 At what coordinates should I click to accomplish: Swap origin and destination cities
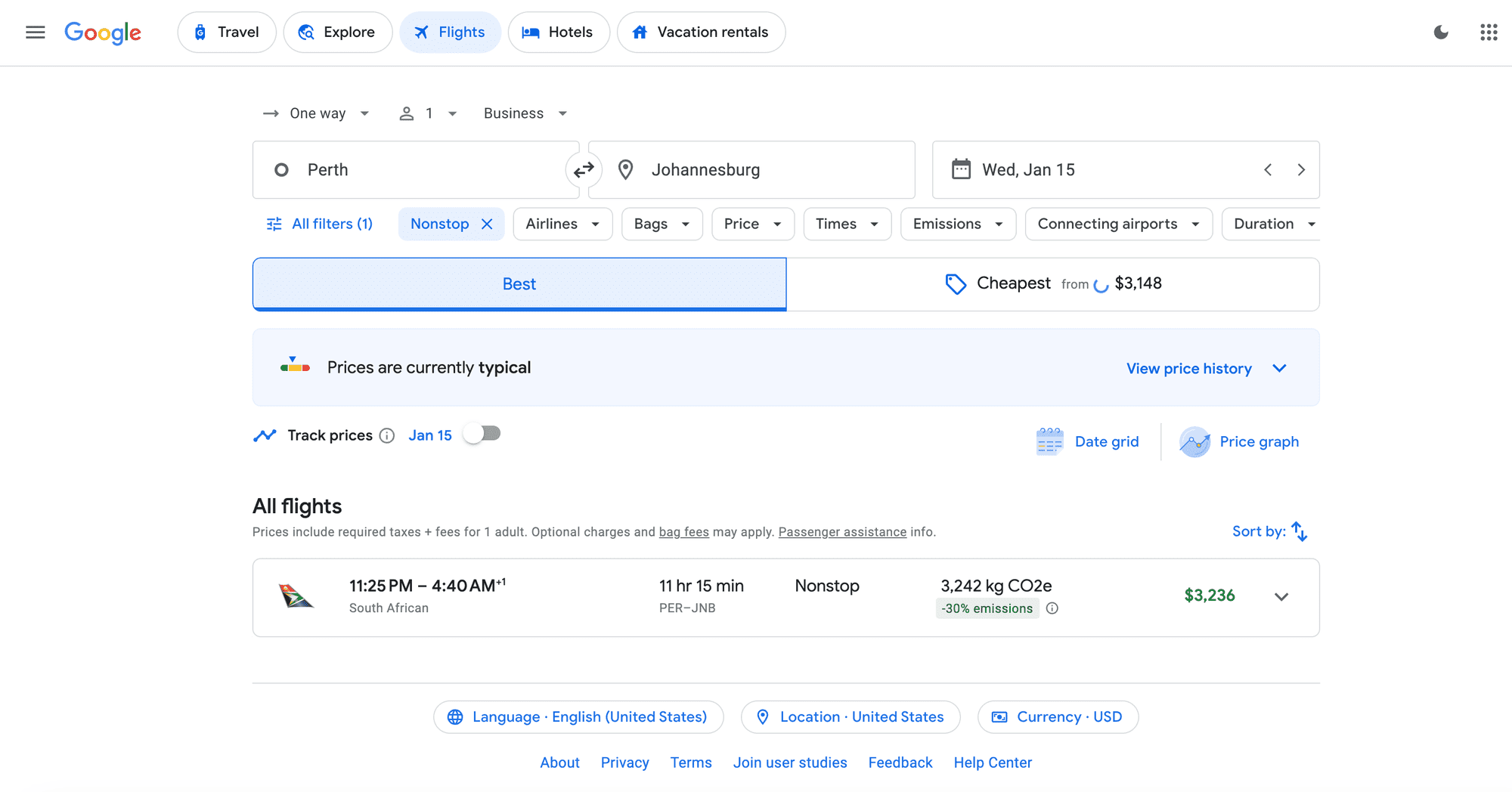point(584,170)
